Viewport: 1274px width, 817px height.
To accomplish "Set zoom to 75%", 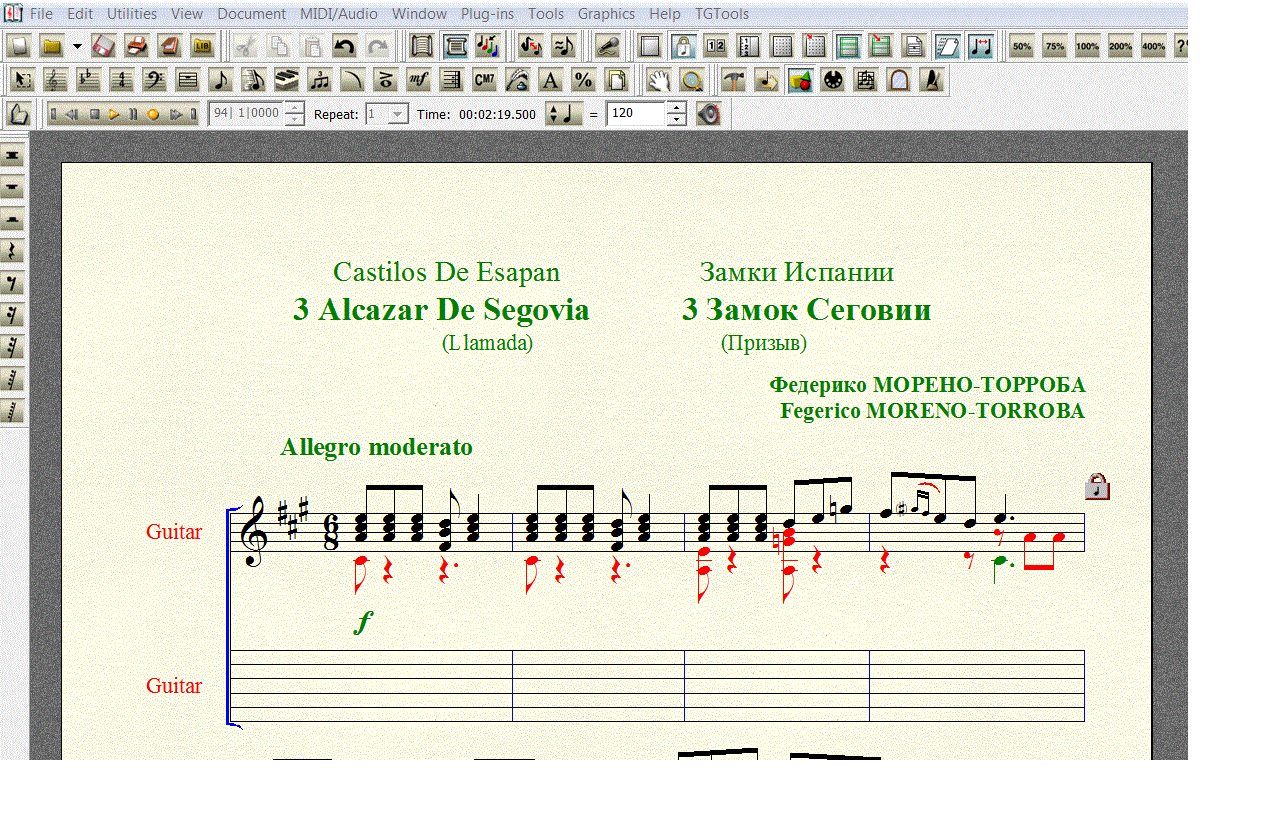I will pos(1055,46).
